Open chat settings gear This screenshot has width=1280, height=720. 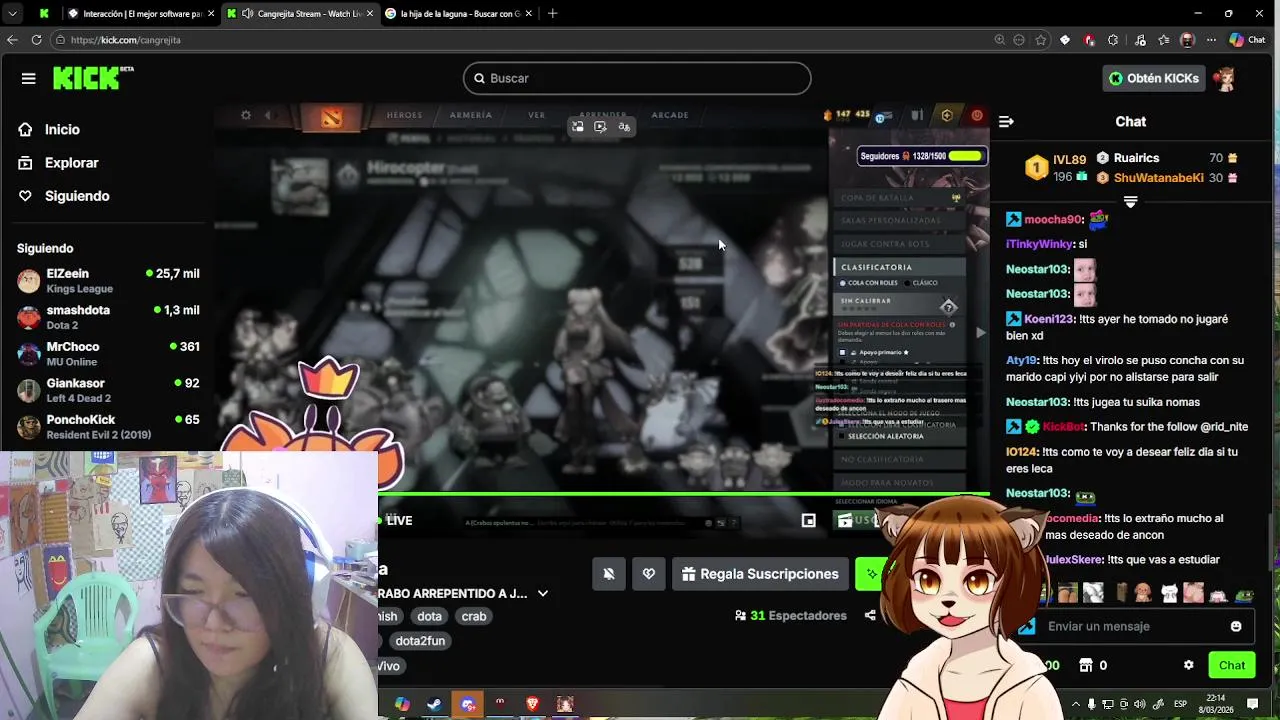[x=1188, y=665]
